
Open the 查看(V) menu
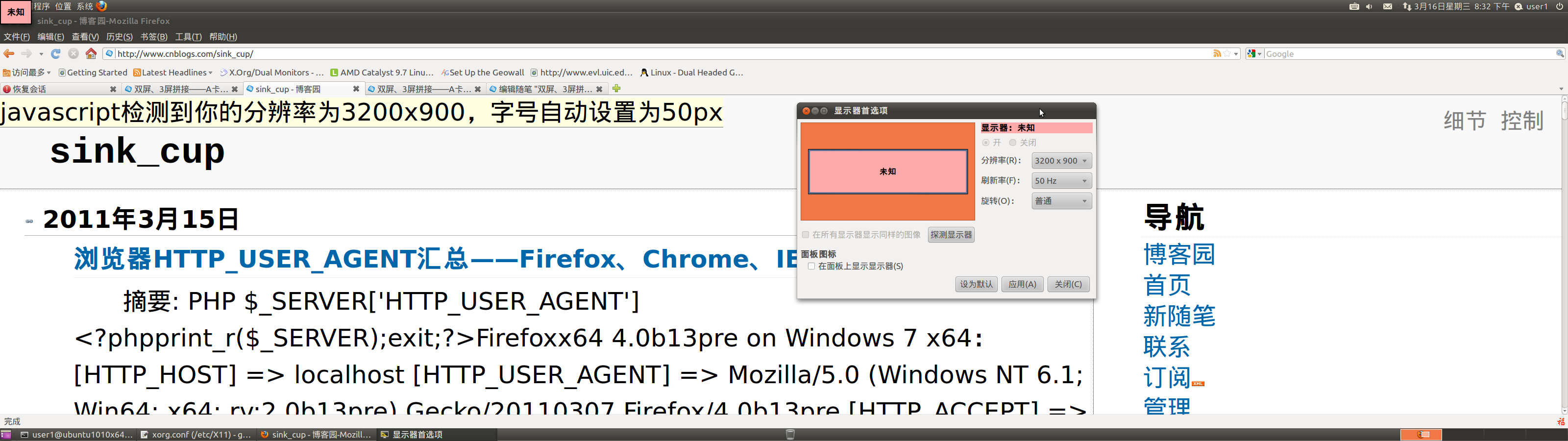click(x=85, y=37)
